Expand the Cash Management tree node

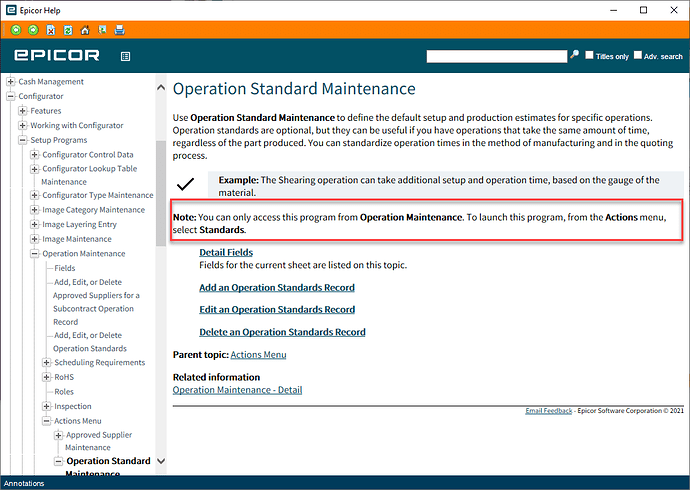click(x=11, y=81)
